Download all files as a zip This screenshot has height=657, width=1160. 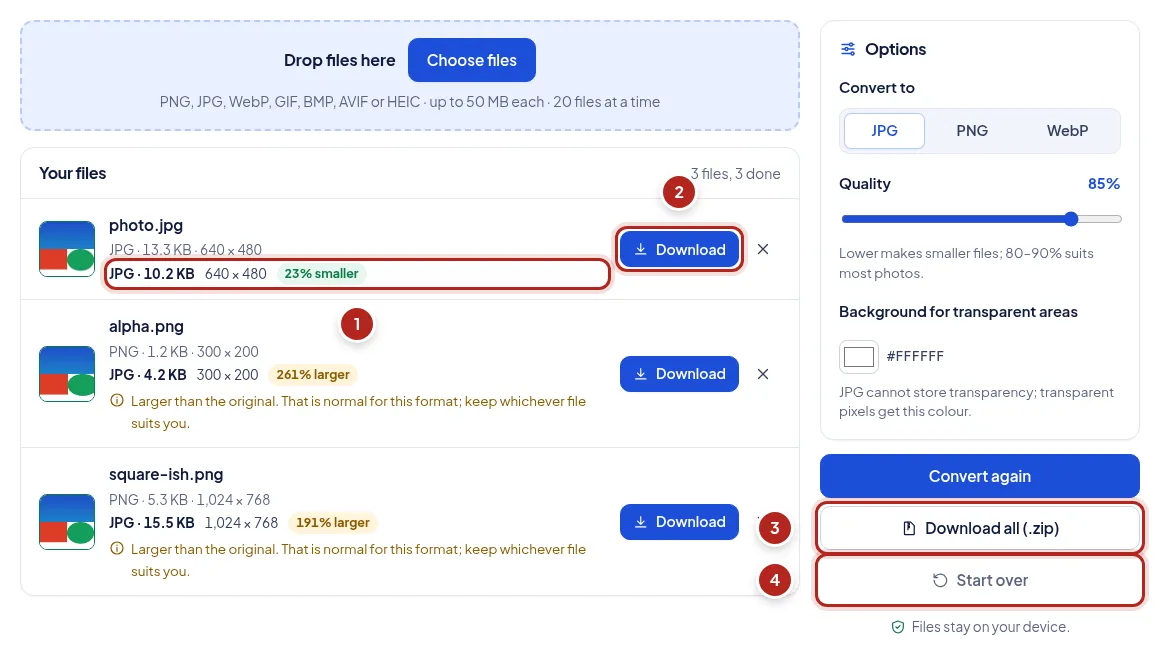coord(979,528)
